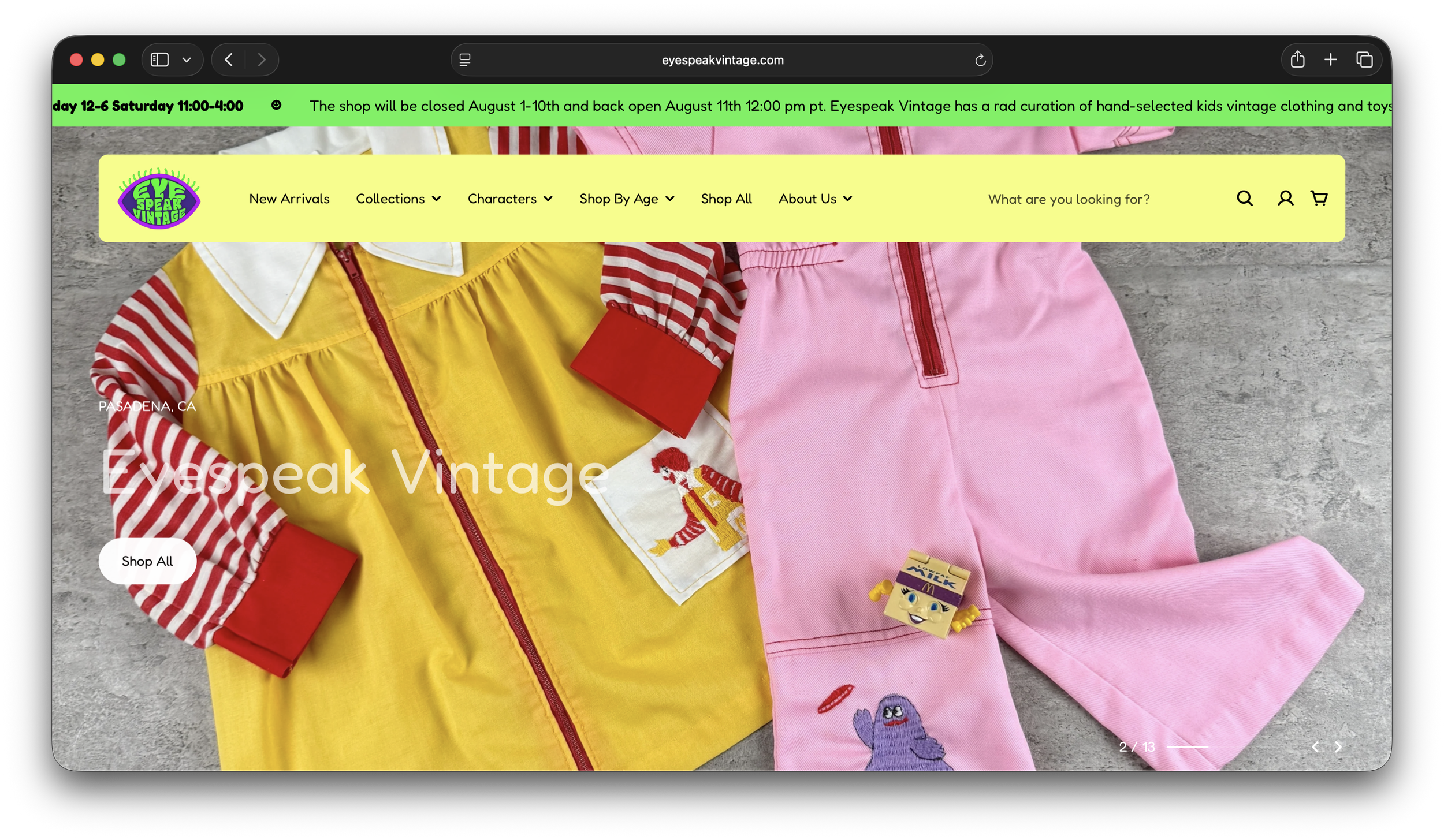
Task: Expand the Collections dropdown menu
Action: click(399, 199)
